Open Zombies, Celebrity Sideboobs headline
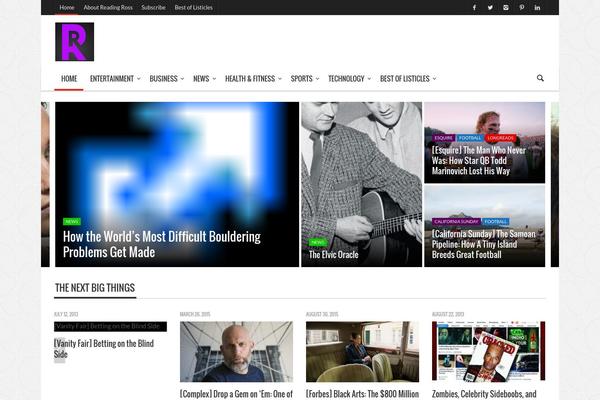 (x=484, y=394)
